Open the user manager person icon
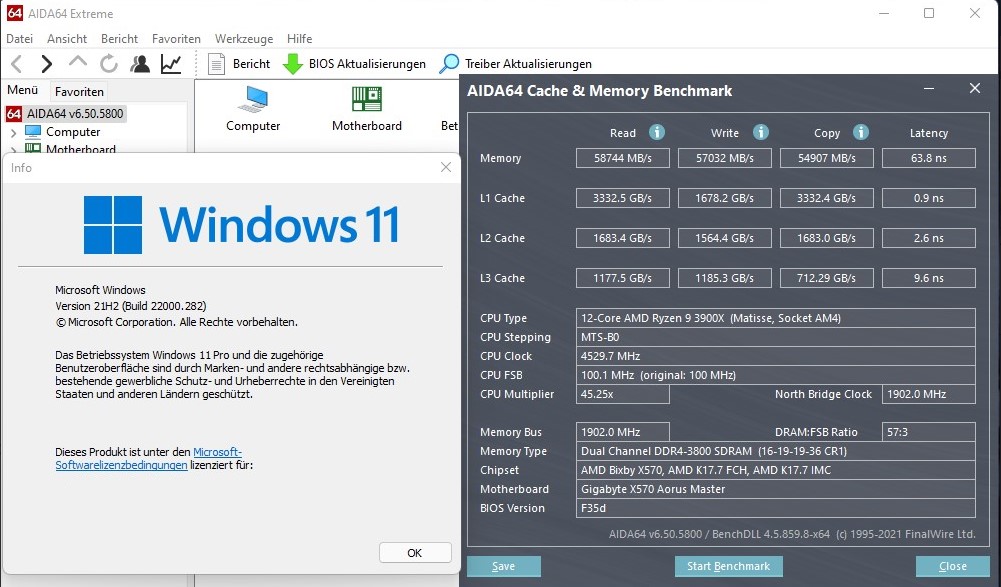Image resolution: width=1001 pixels, height=587 pixels. pos(140,64)
